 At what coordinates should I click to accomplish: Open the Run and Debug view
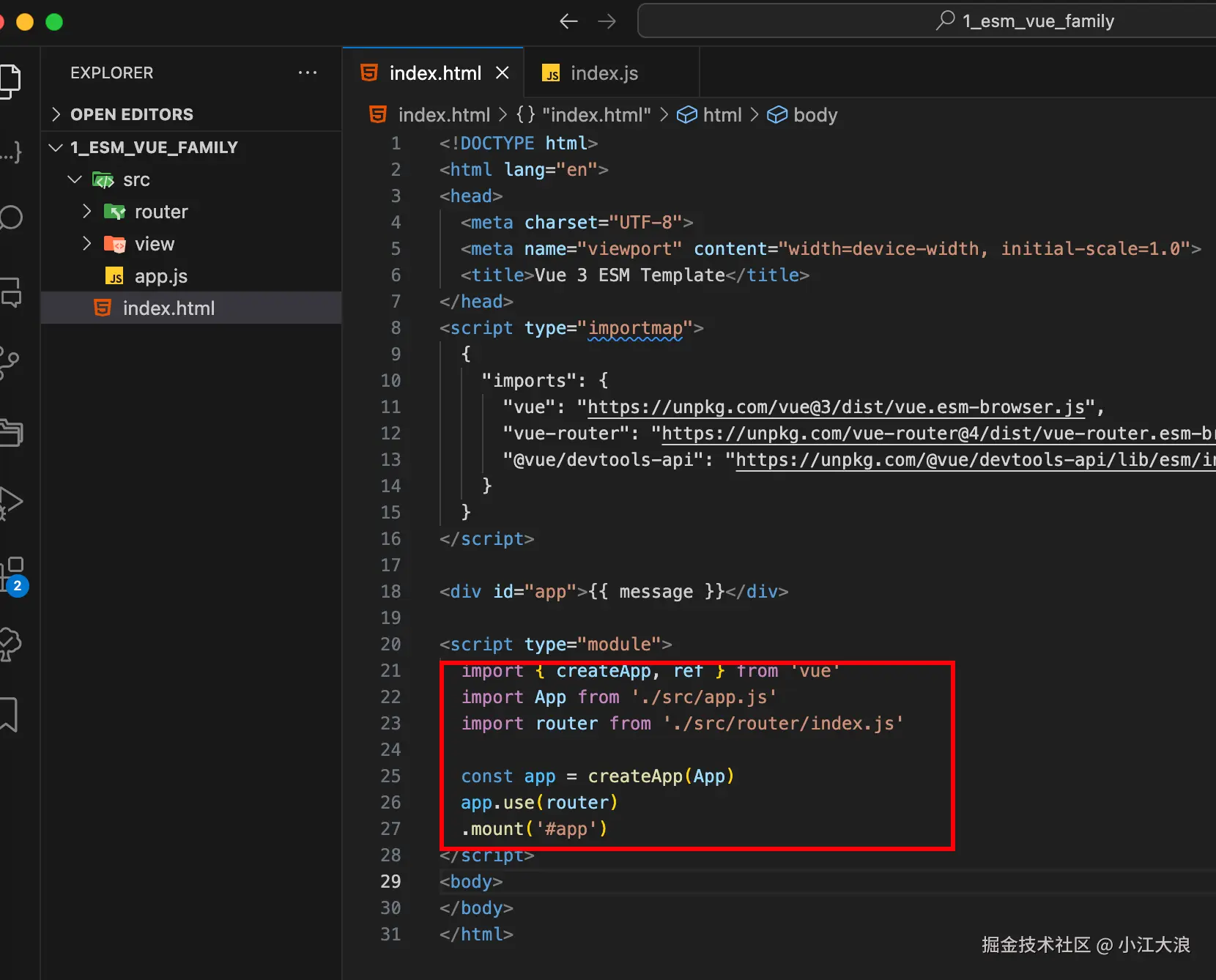point(10,502)
